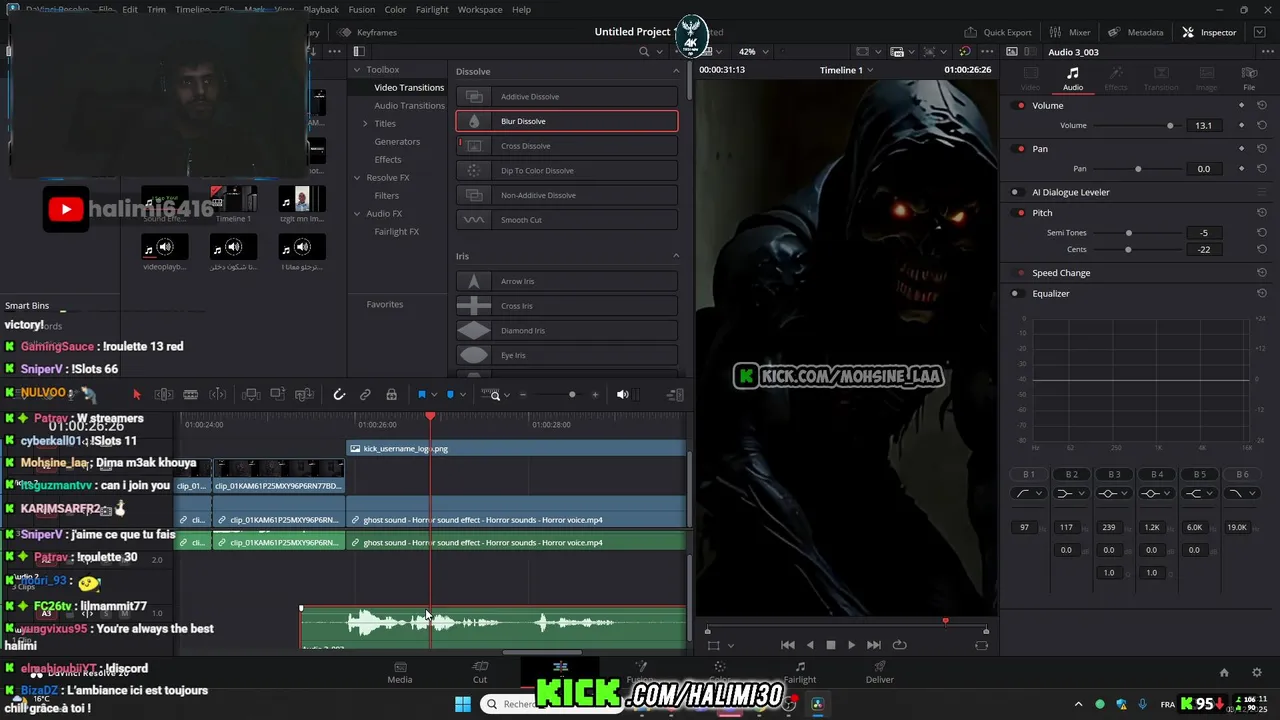1280x720 pixels.
Task: Toggle EQ band B3
Action: click(1114, 474)
